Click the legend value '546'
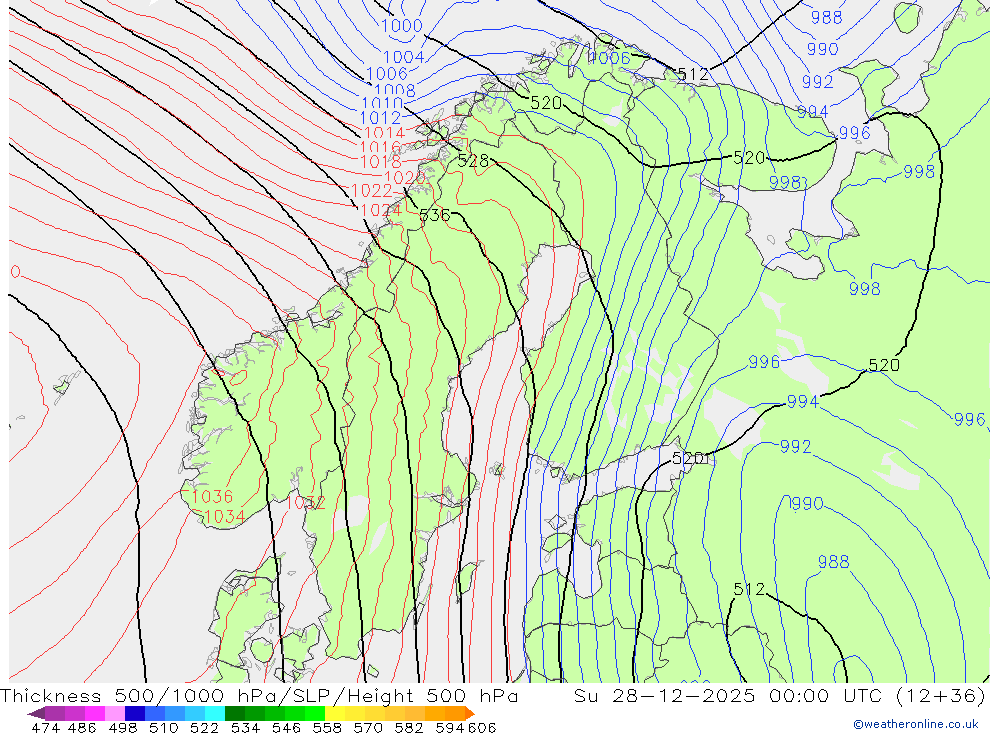The image size is (1000, 733). (x=286, y=727)
